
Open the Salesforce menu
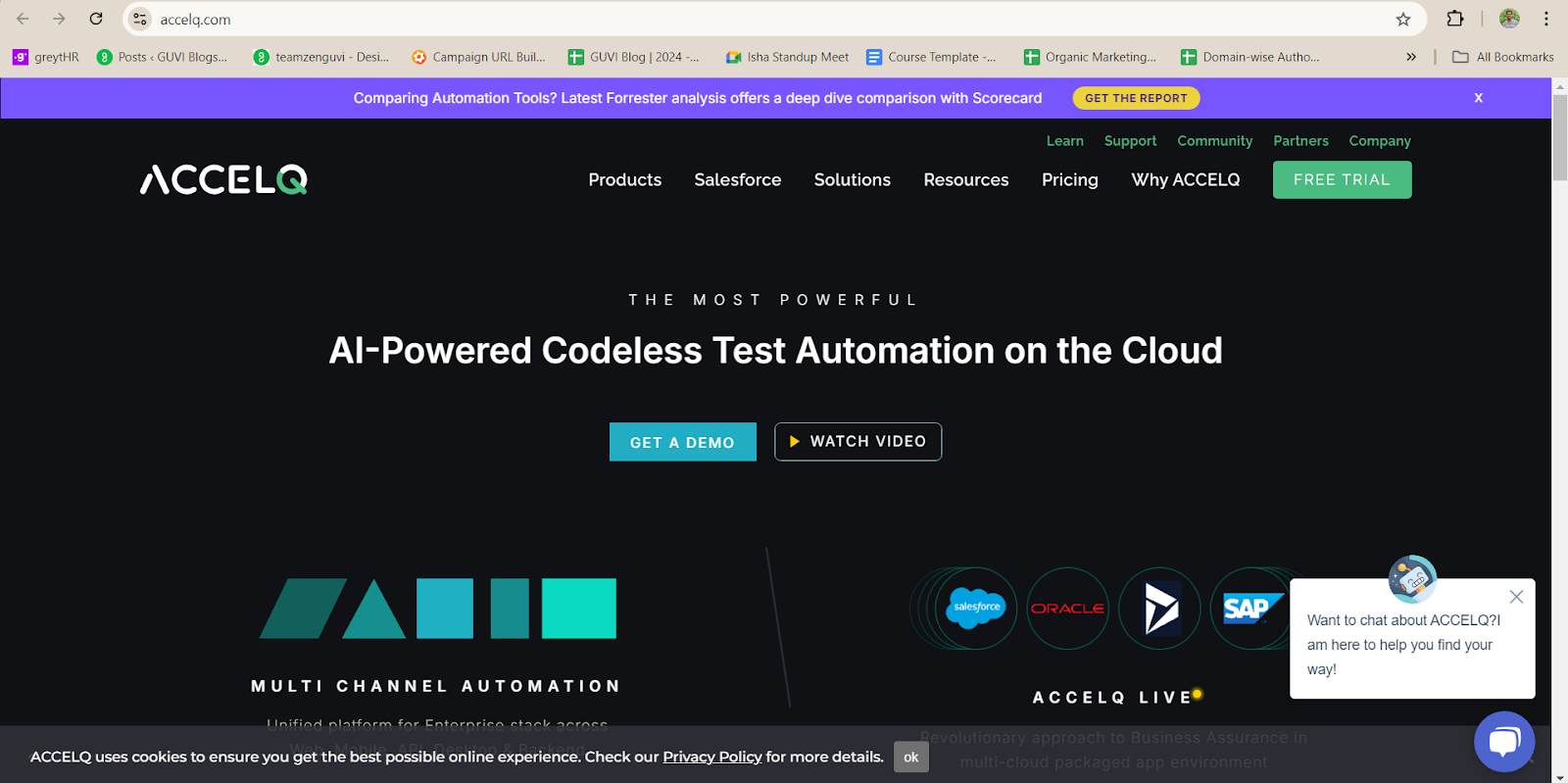point(738,179)
